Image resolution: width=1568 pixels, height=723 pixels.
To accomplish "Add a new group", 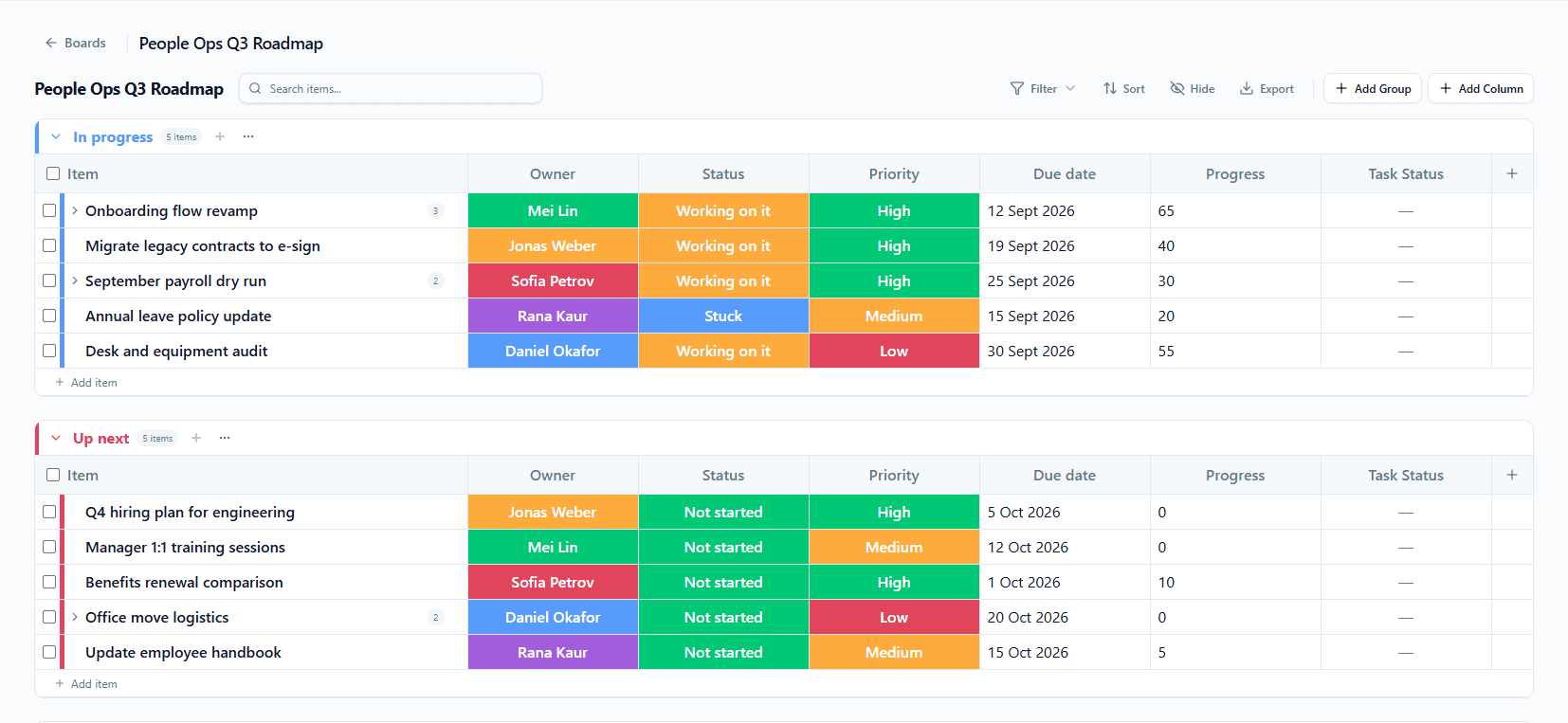I will pos(1373,88).
